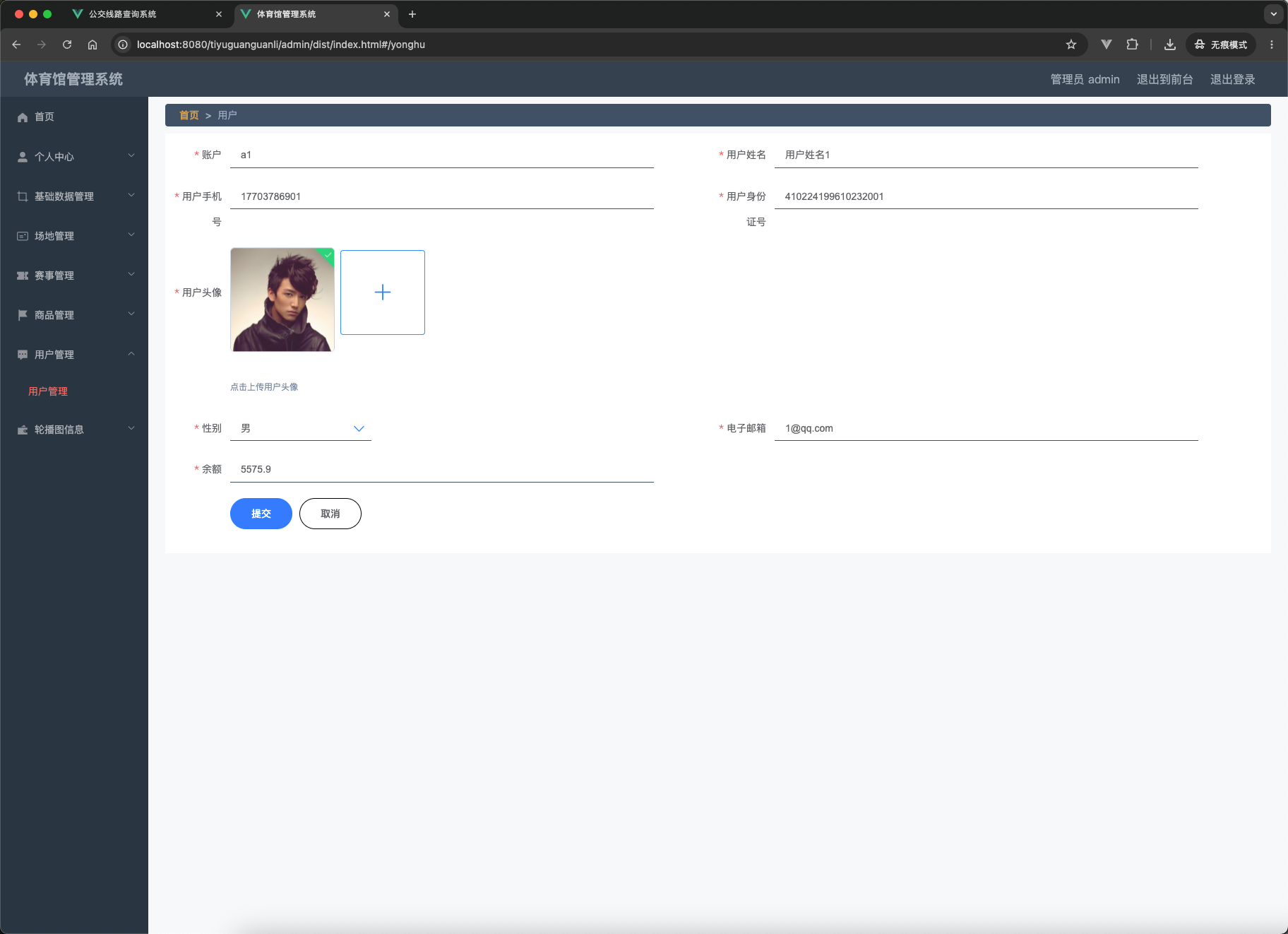Open the 性别 gender dropdown
This screenshot has height=934, width=1288.
[301, 428]
